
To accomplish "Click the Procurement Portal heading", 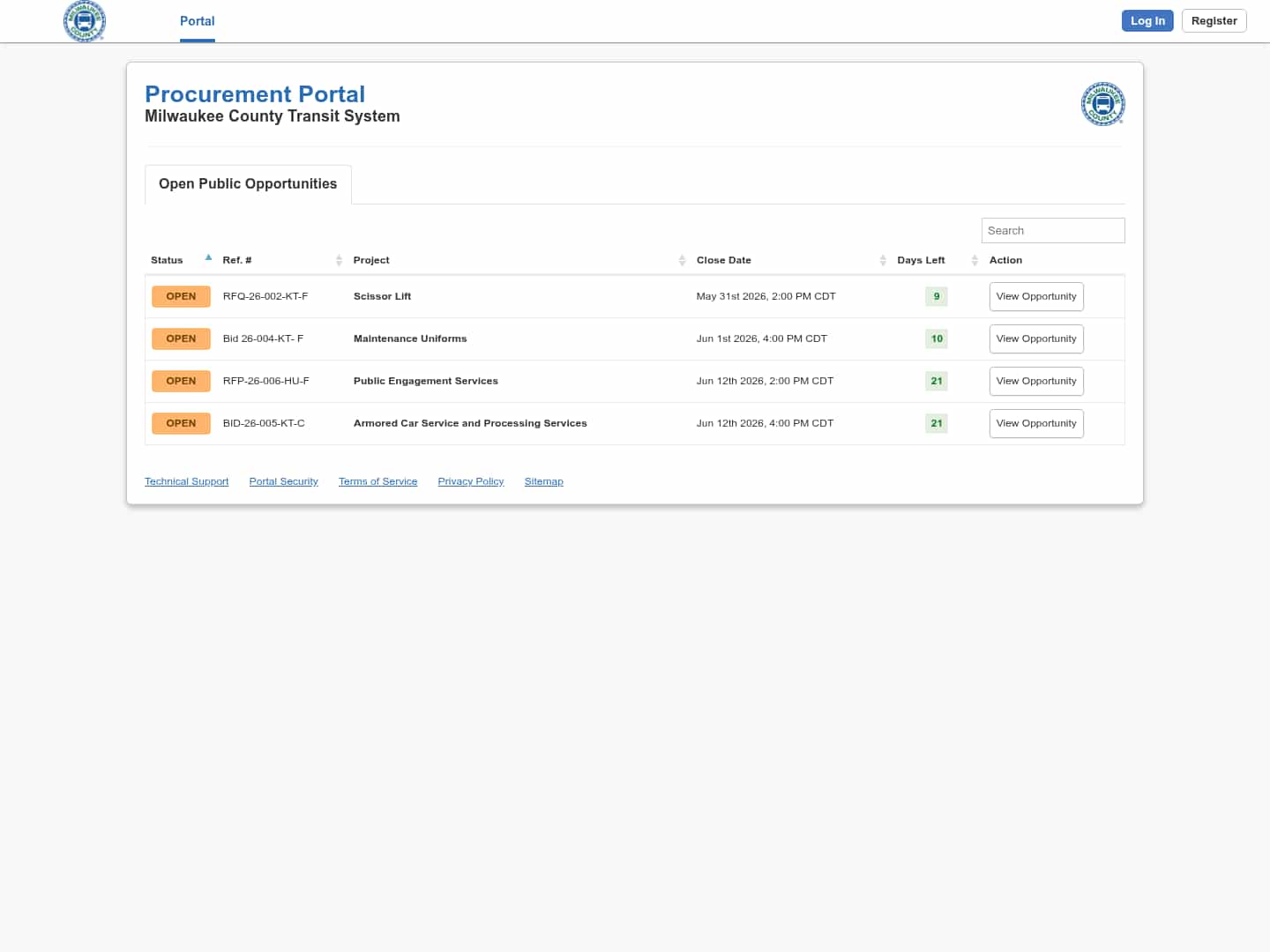I will (255, 94).
